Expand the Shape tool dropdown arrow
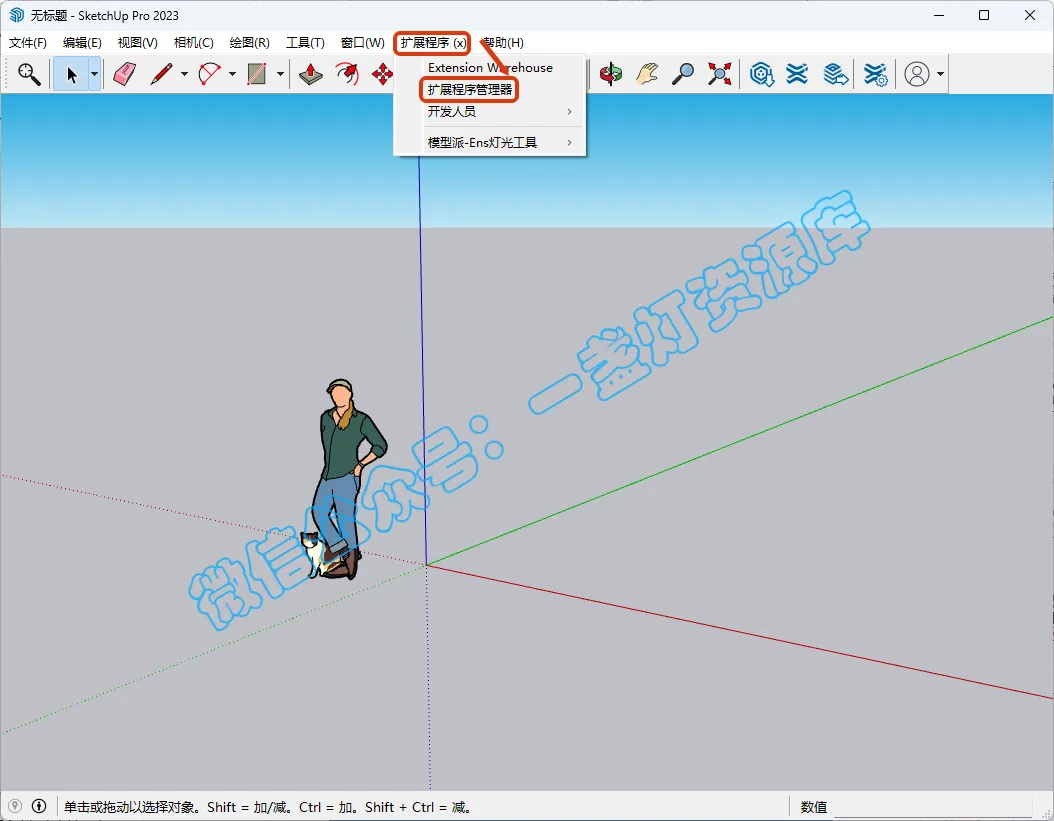1054x821 pixels. coord(280,74)
